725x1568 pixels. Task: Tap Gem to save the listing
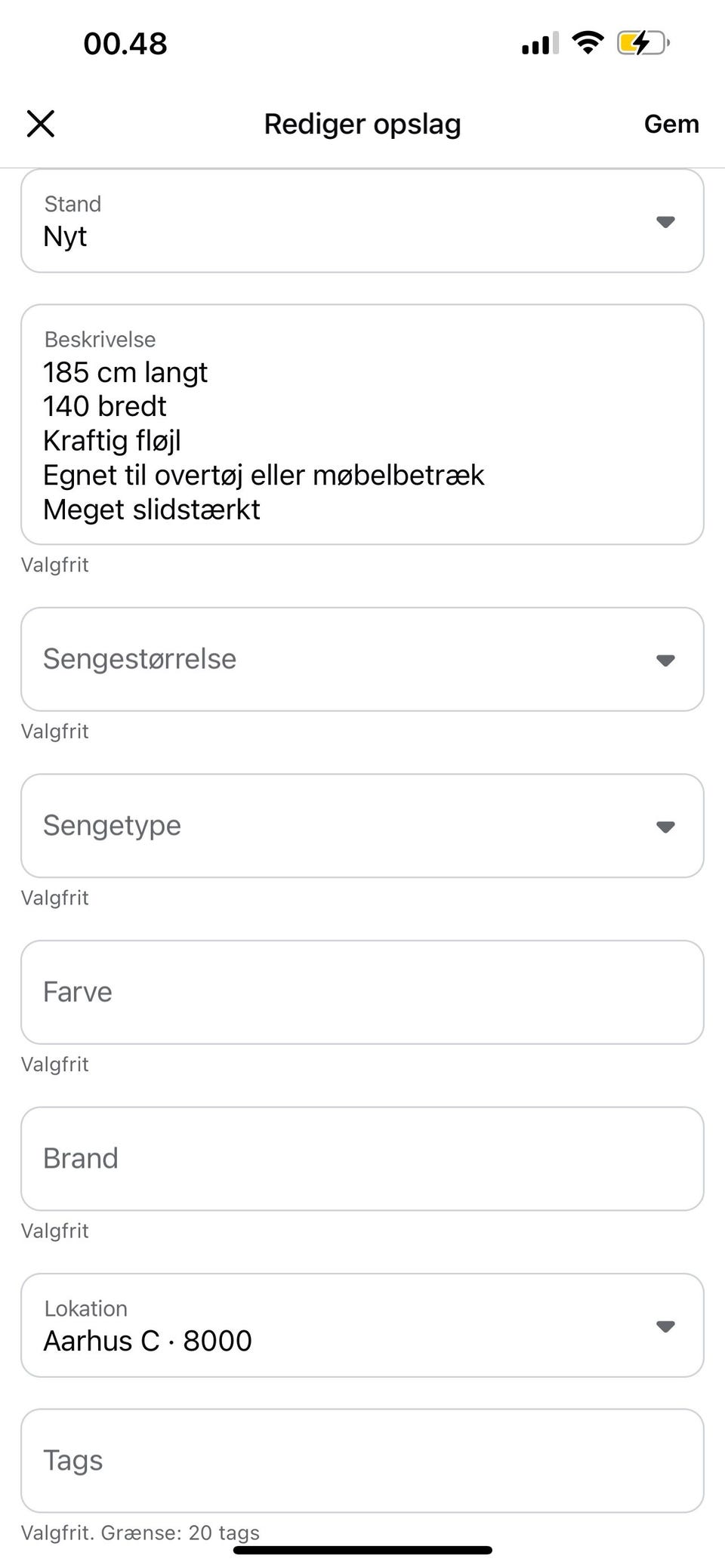tap(671, 124)
